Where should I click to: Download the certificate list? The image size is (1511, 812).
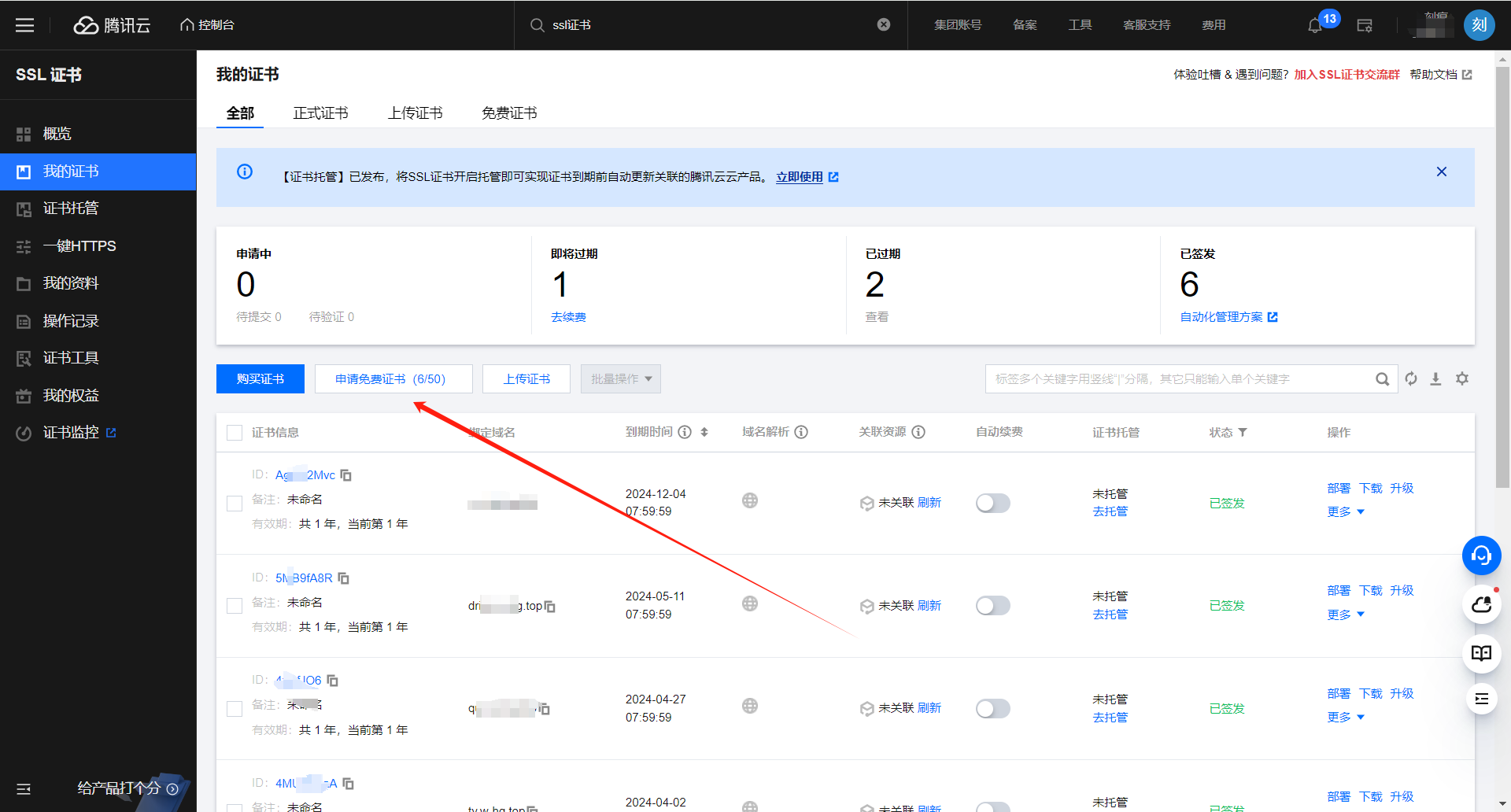(1435, 379)
